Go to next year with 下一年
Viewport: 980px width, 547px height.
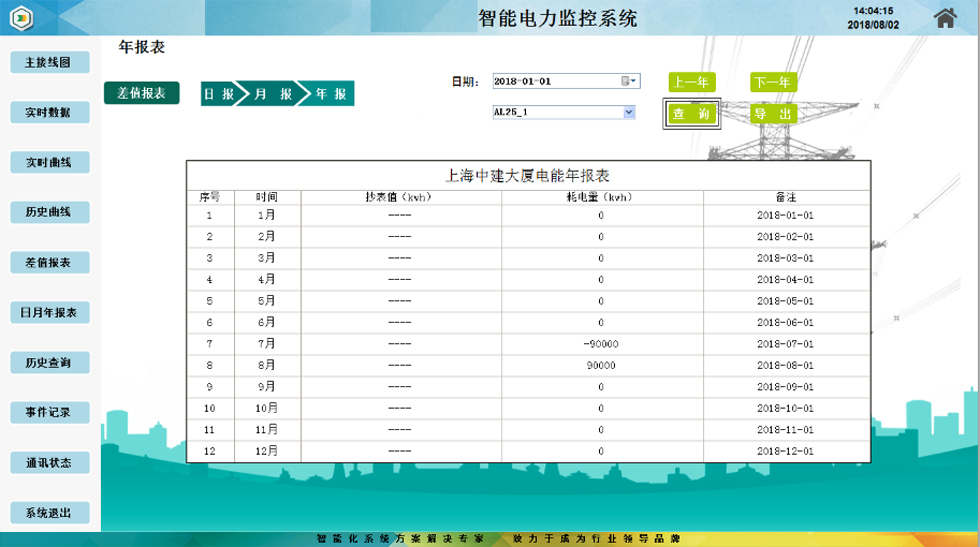(773, 82)
